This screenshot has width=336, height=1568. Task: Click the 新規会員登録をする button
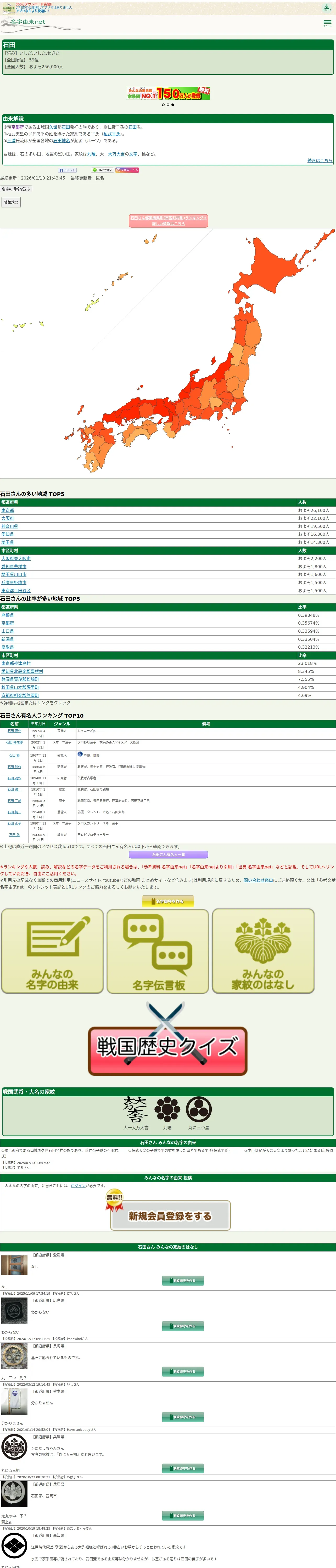(x=170, y=1215)
